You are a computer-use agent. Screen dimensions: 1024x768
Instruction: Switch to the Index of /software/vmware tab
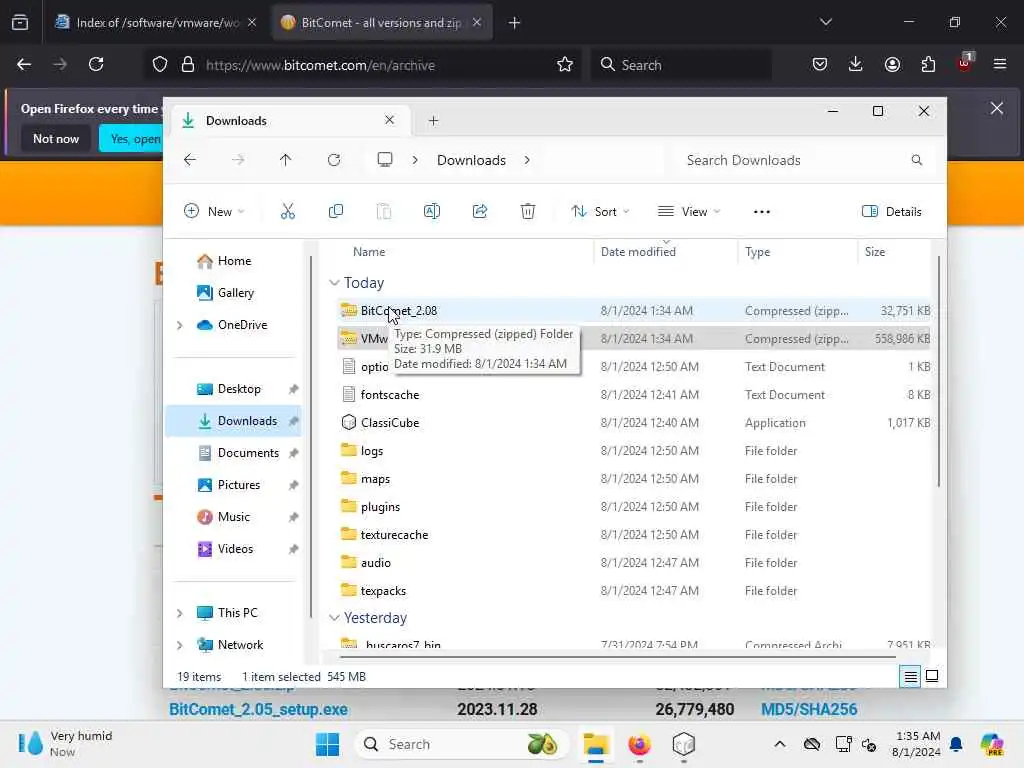pos(155,22)
